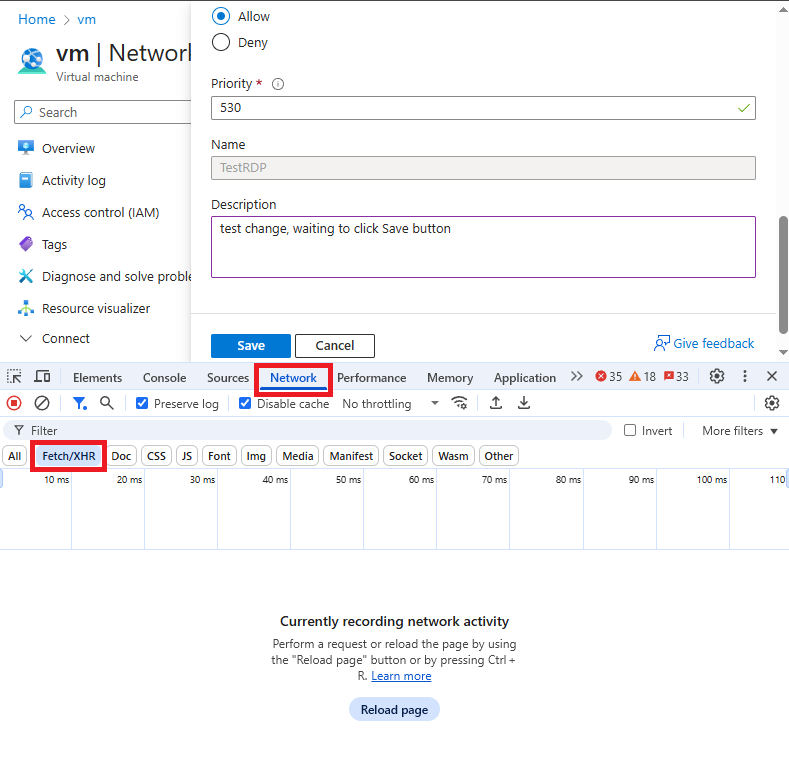Viewport: 789px width, 782px height.
Task: Click the vm resource icon
Action: [x=32, y=61]
